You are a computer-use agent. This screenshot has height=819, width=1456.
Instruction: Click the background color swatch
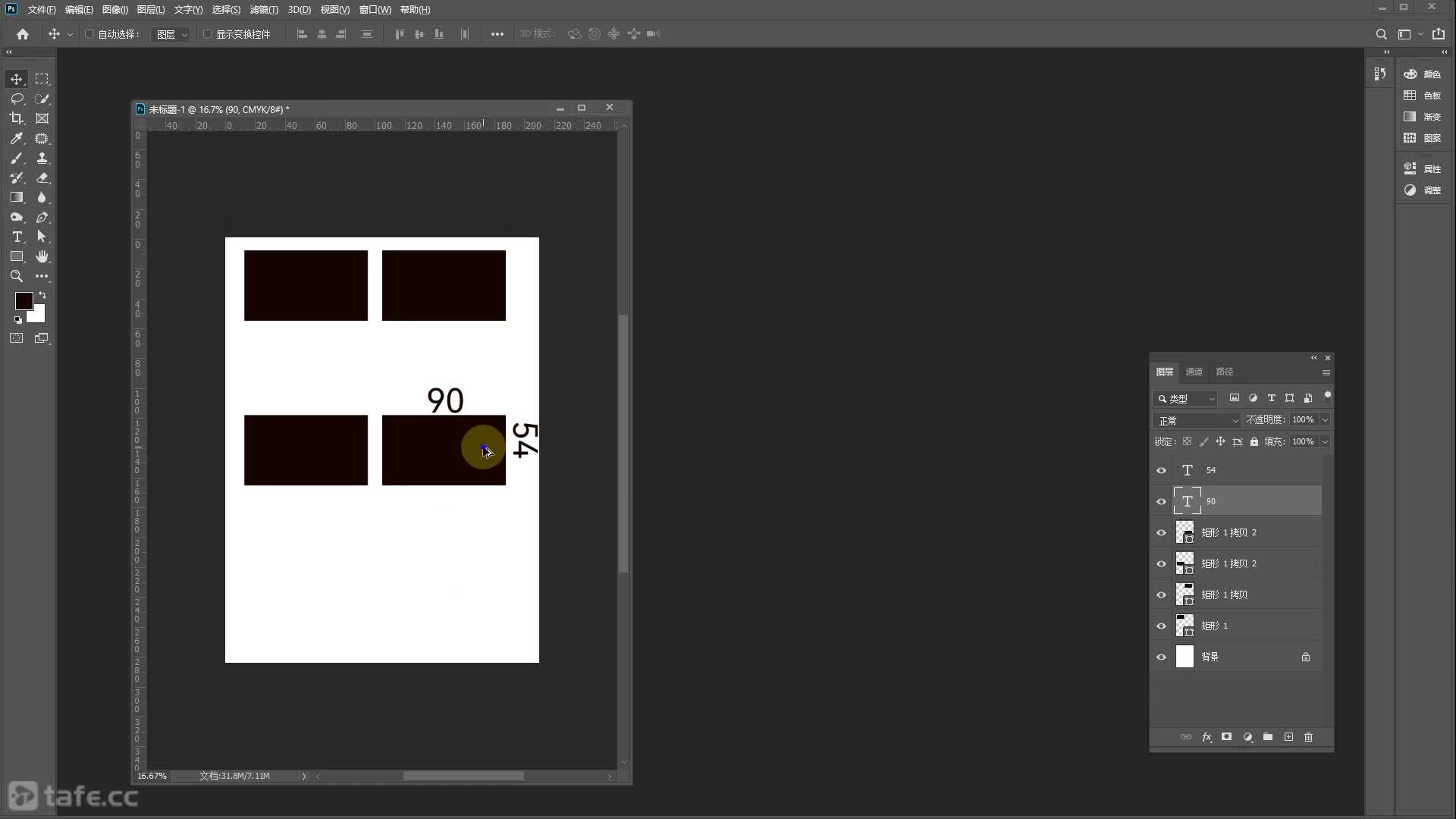[39, 316]
